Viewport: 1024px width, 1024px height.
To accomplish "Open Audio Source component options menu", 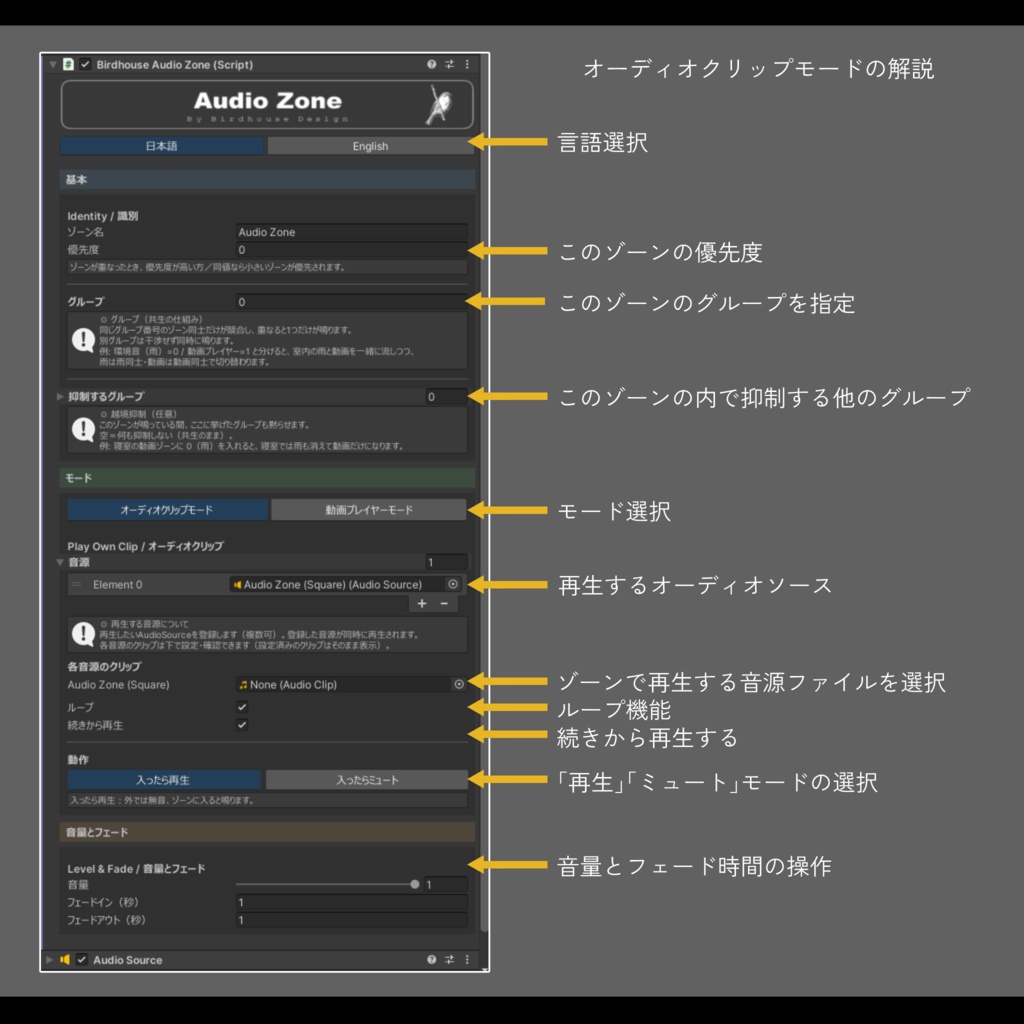I will click(x=467, y=959).
